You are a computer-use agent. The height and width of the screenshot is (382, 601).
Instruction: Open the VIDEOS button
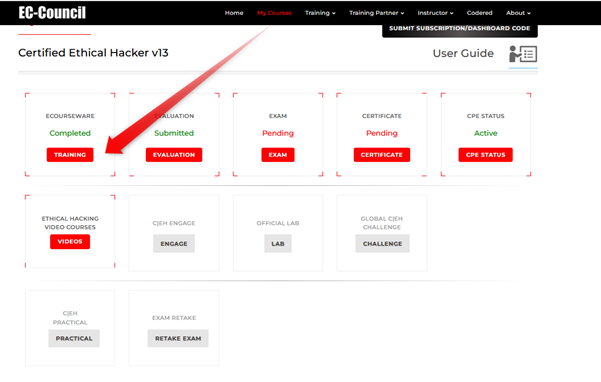click(x=70, y=241)
